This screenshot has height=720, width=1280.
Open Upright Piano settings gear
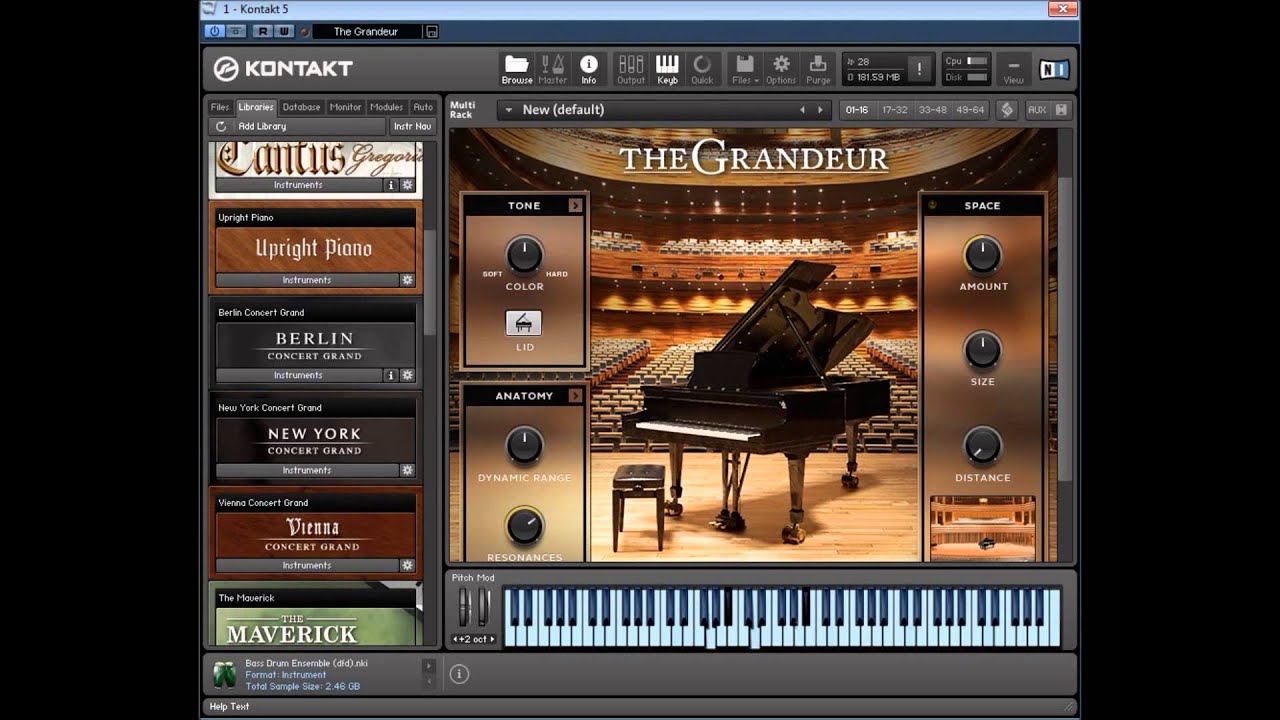tap(407, 280)
